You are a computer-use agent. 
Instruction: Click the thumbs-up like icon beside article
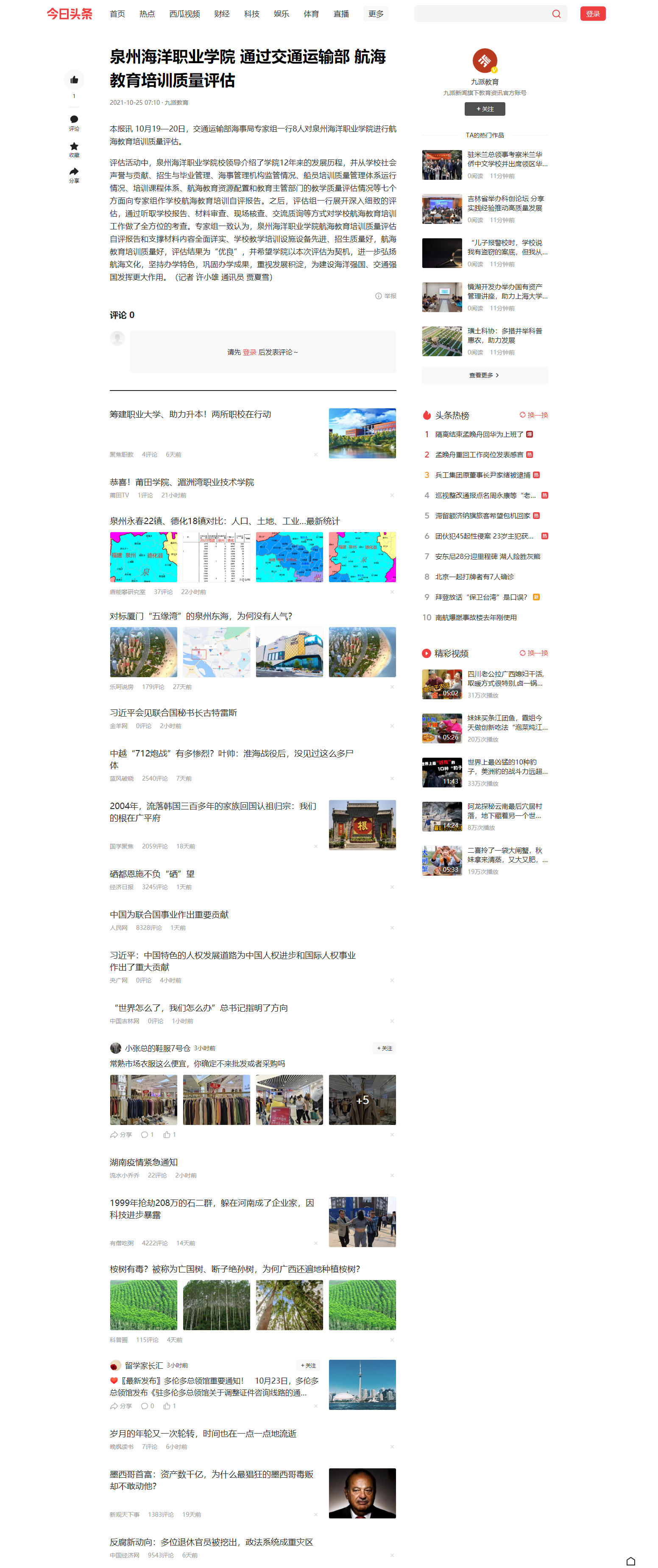pyautogui.click(x=74, y=80)
